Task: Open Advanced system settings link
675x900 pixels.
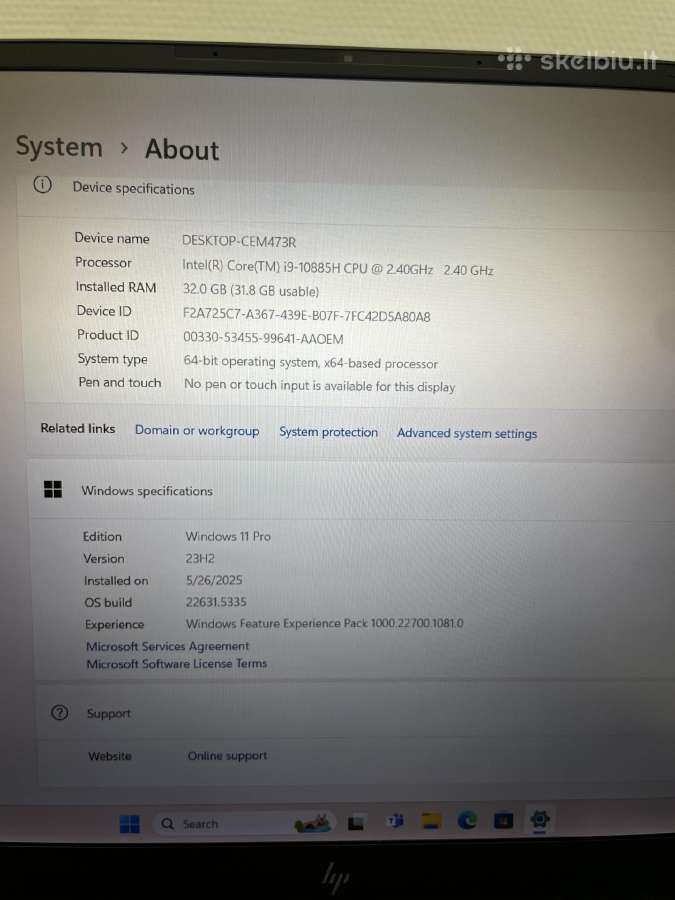Action: 467,433
